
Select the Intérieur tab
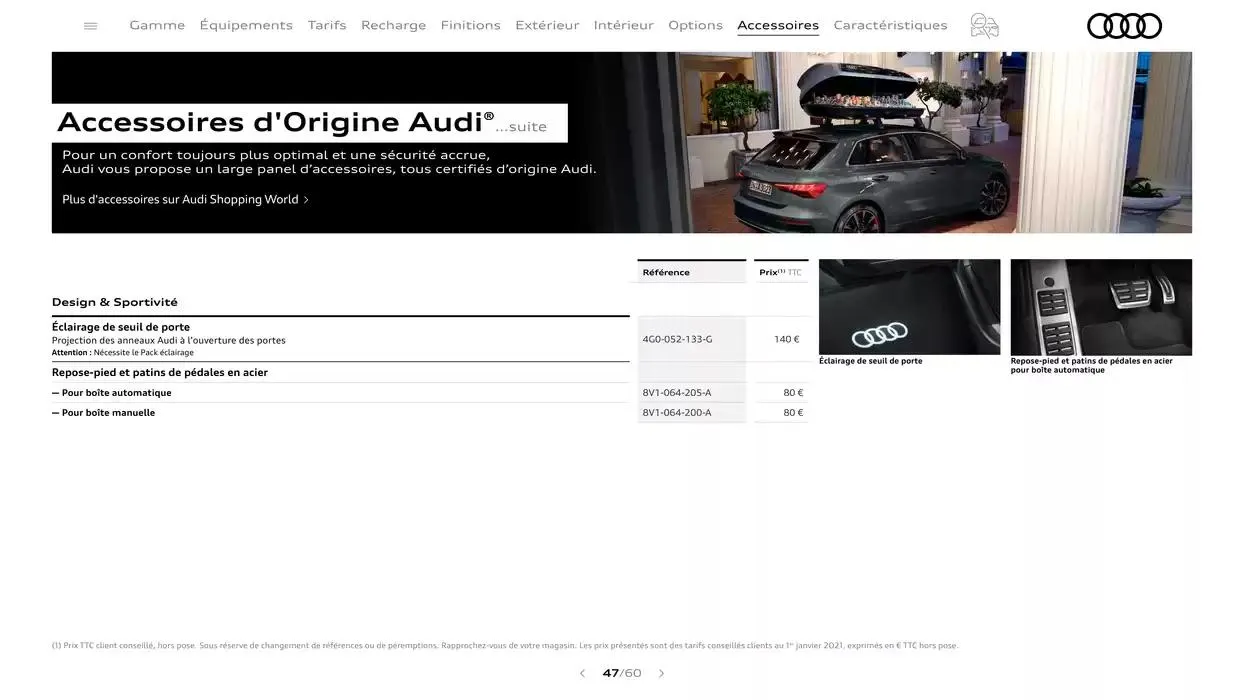pos(623,25)
